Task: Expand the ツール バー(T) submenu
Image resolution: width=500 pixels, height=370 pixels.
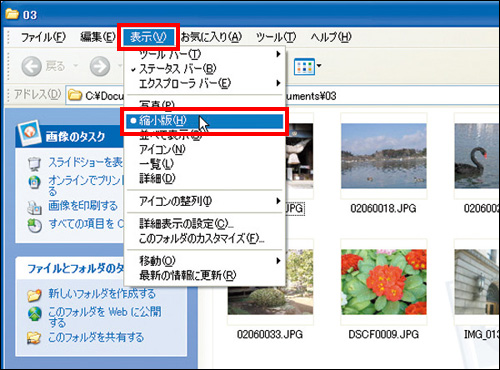Action: tap(205, 54)
